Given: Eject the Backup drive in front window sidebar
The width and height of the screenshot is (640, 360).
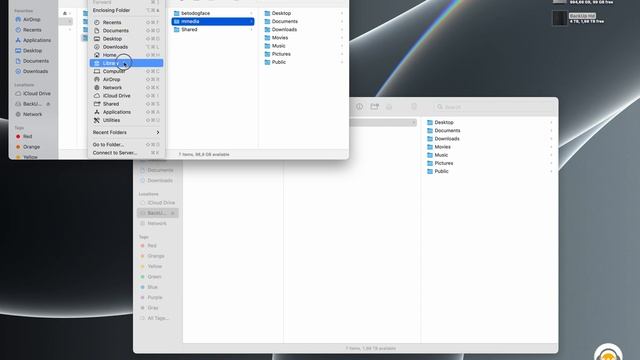Looking at the screenshot, I should point(48,104).
